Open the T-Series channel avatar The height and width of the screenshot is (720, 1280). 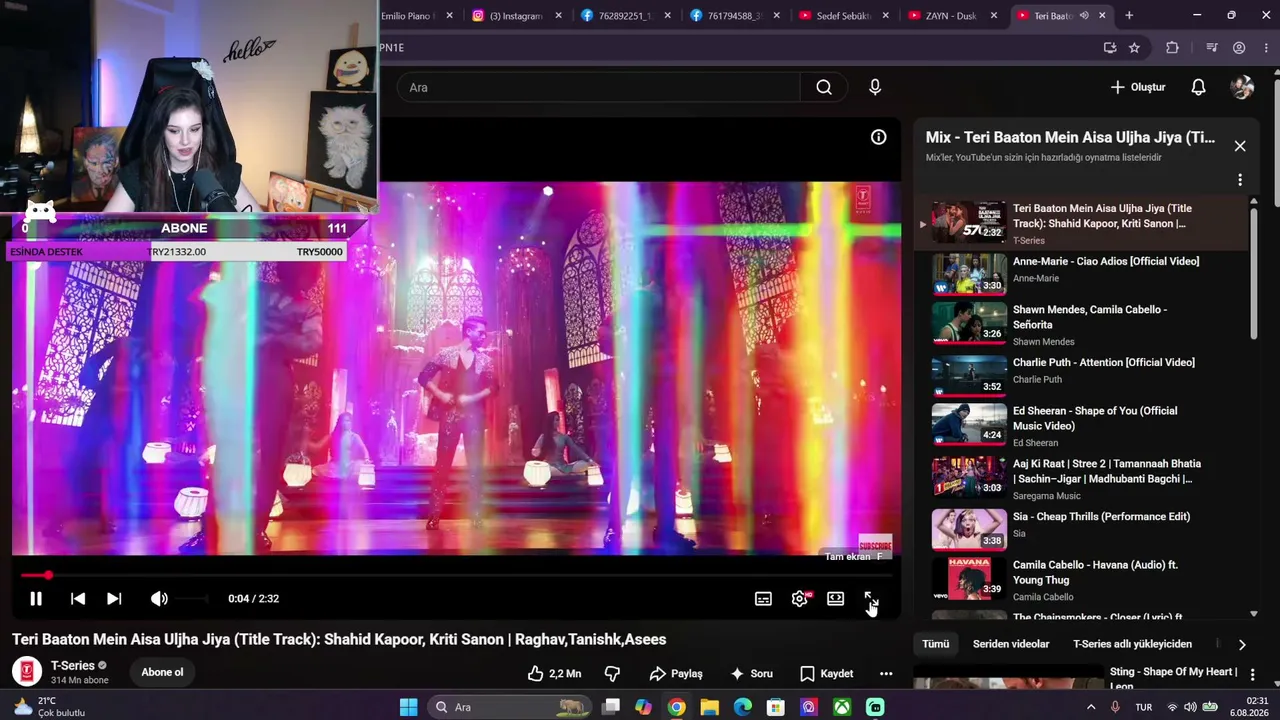point(27,671)
